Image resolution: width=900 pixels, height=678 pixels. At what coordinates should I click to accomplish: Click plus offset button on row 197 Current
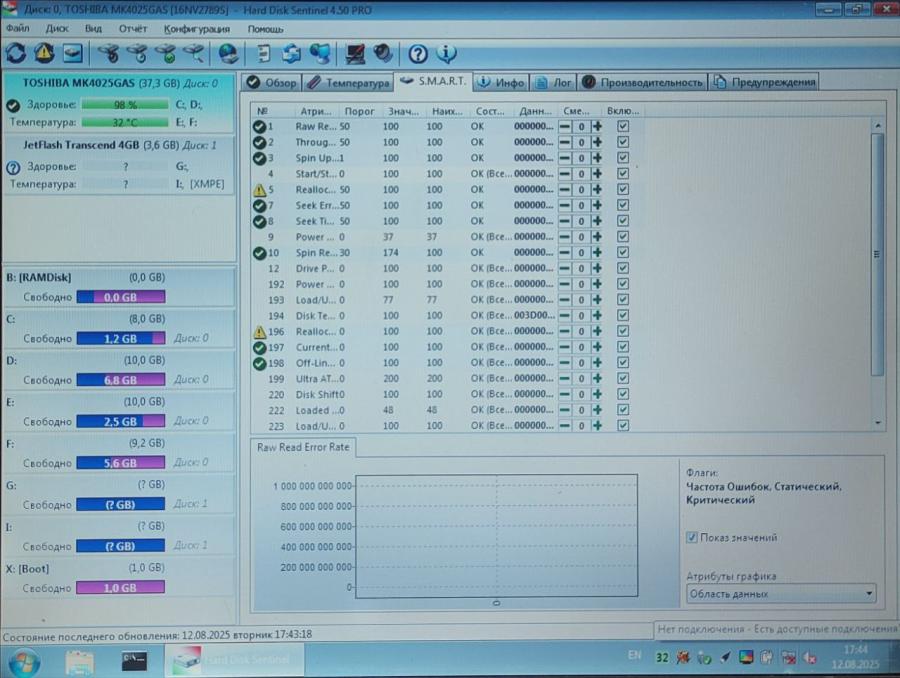598,347
